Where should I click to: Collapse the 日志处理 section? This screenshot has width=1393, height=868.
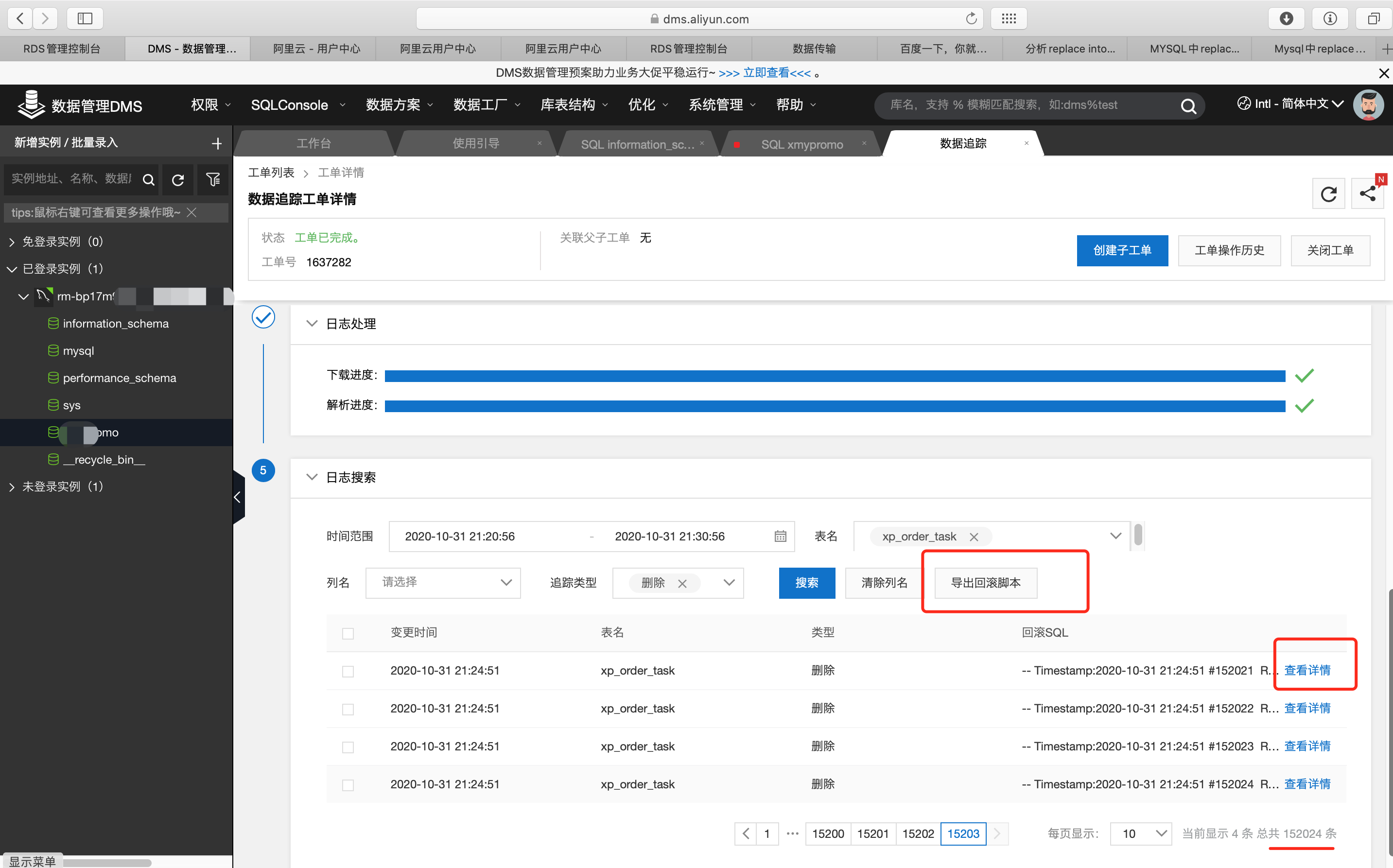(x=312, y=323)
